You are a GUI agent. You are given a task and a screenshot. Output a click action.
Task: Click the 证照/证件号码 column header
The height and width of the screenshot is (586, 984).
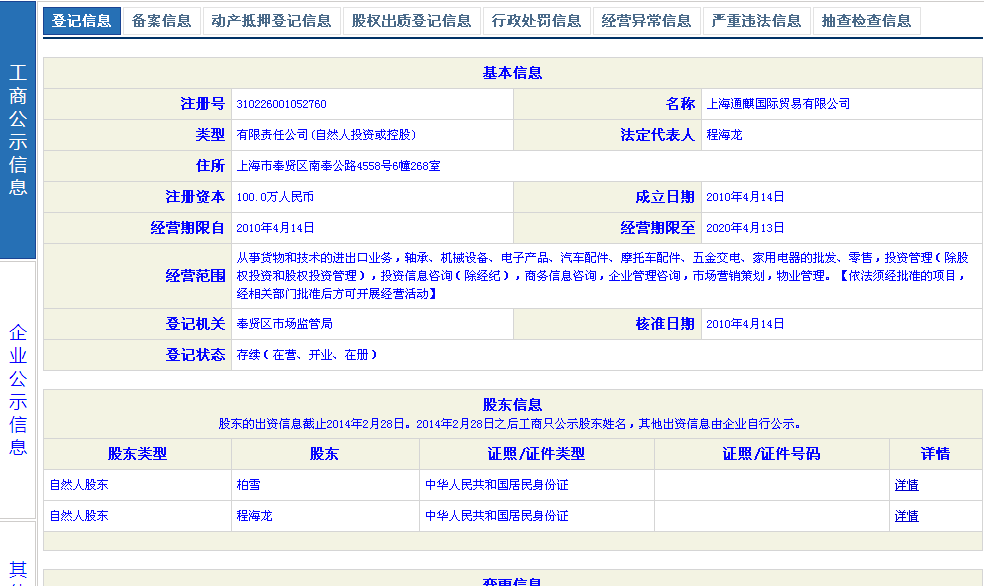click(x=771, y=454)
